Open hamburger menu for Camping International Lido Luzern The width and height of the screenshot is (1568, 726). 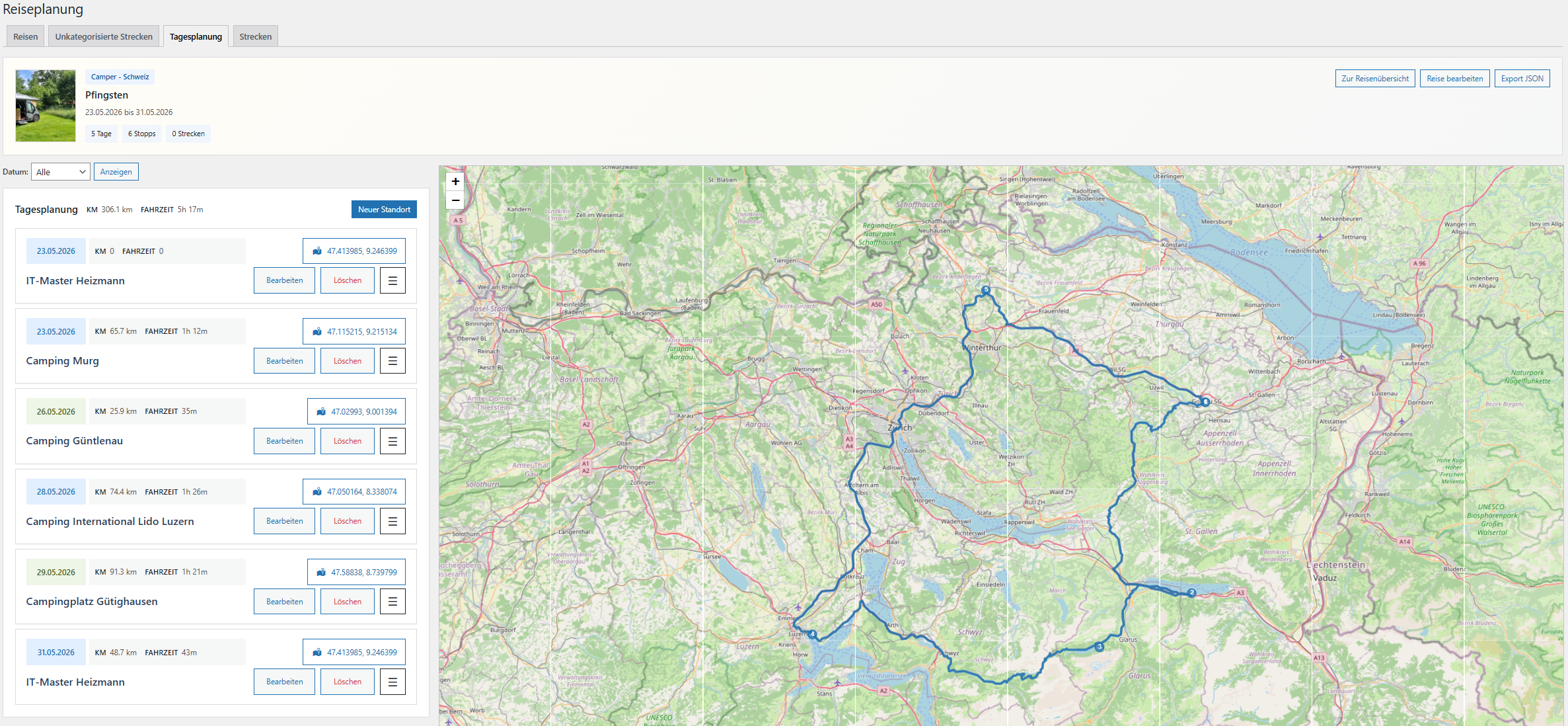pyautogui.click(x=392, y=521)
